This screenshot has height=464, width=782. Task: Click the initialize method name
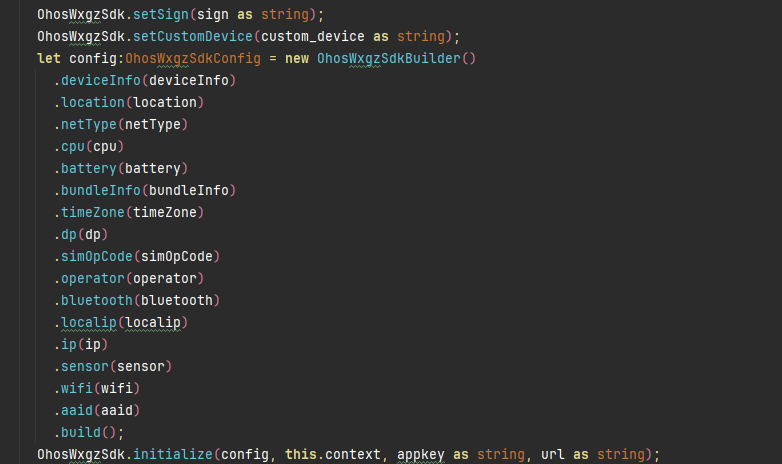[173, 454]
